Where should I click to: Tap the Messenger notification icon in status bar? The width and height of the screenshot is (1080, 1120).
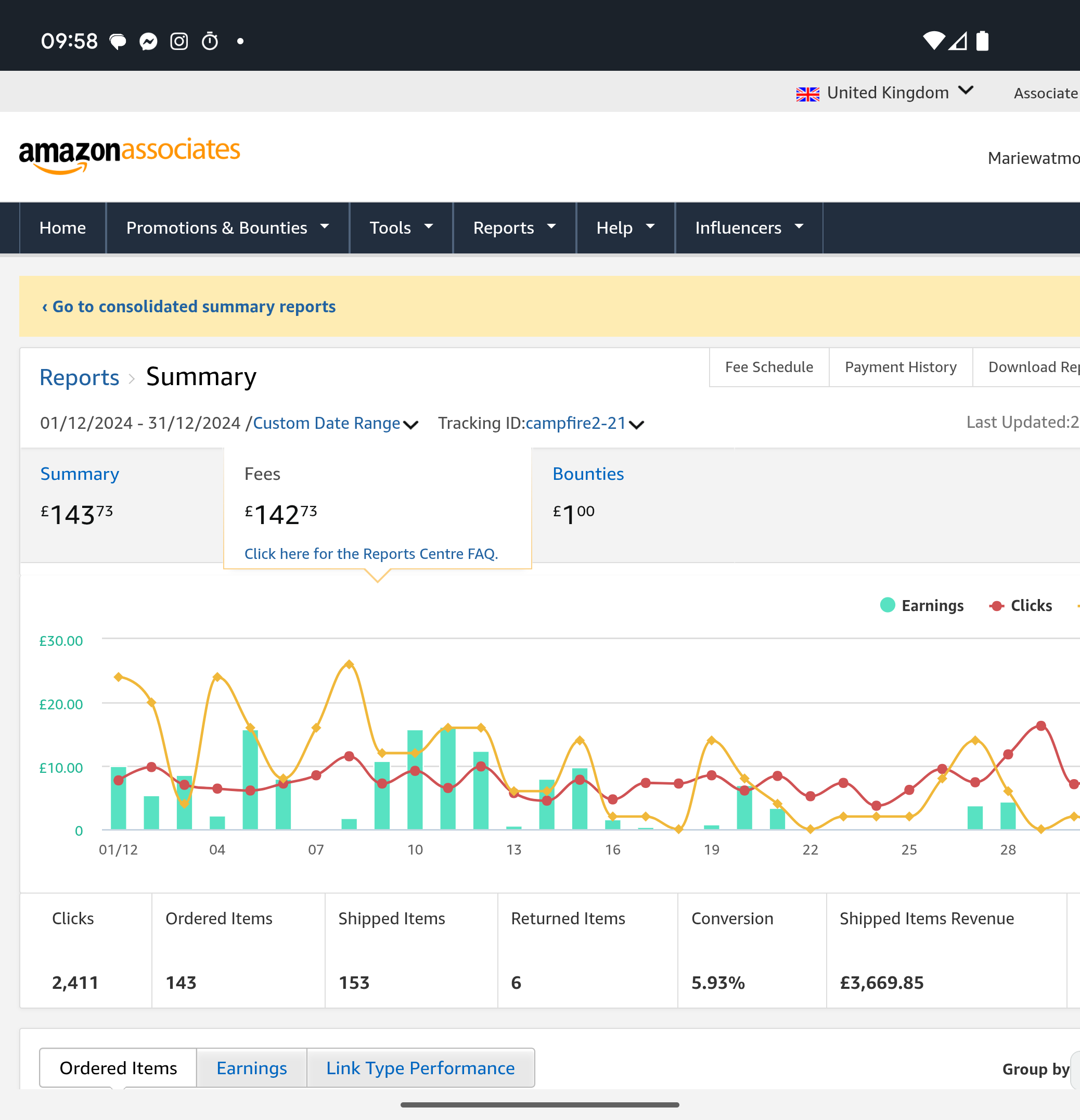click(148, 41)
